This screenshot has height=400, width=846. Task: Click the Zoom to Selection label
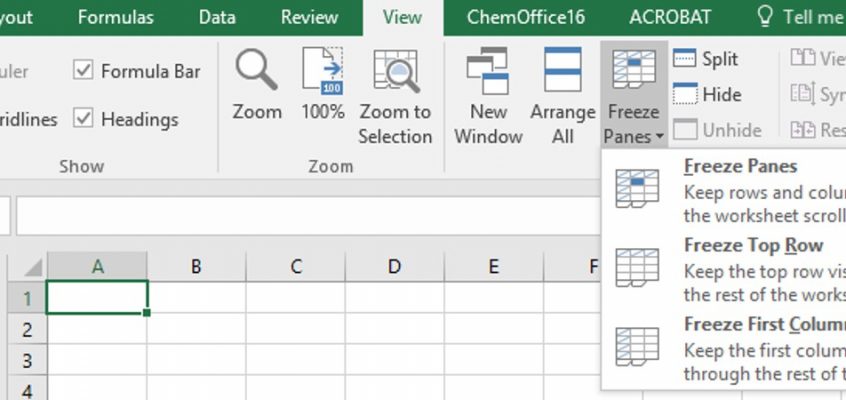tap(395, 124)
